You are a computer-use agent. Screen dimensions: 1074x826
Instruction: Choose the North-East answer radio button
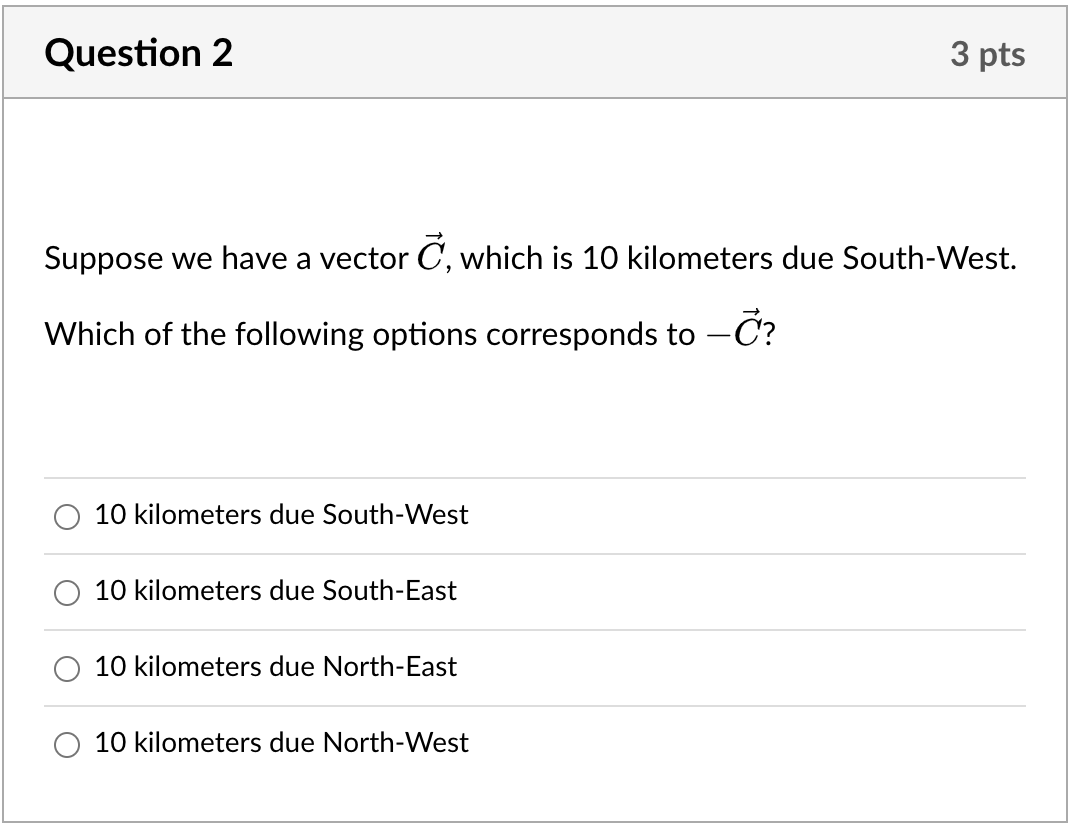66,668
